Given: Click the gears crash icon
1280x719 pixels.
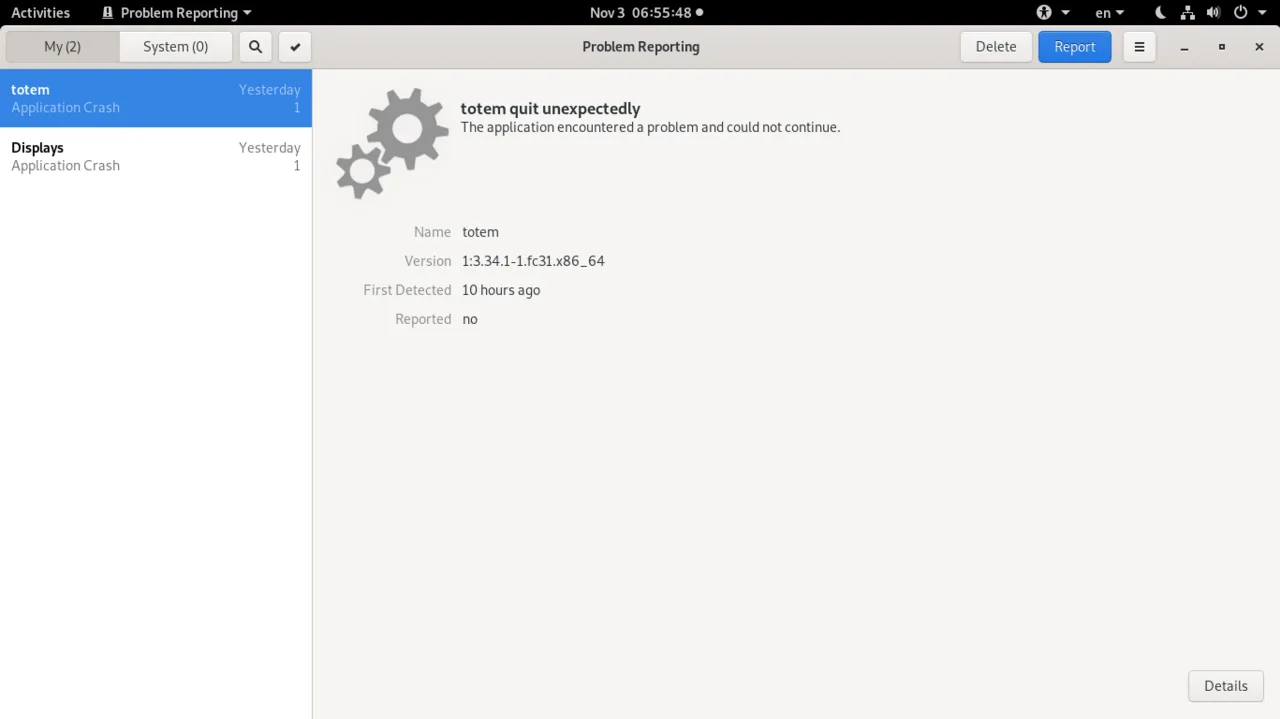Looking at the screenshot, I should click(x=392, y=143).
